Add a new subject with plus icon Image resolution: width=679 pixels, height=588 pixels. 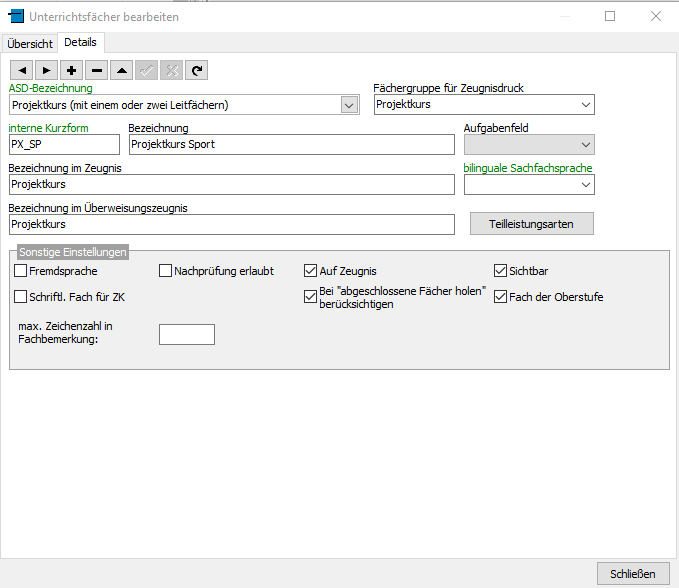[x=72, y=70]
